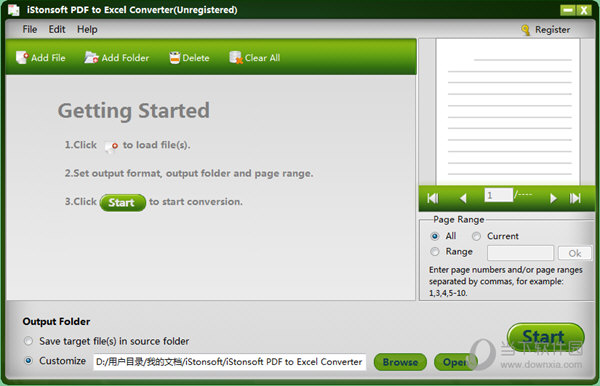
Task: Jump to first page in preview
Action: click(x=433, y=198)
